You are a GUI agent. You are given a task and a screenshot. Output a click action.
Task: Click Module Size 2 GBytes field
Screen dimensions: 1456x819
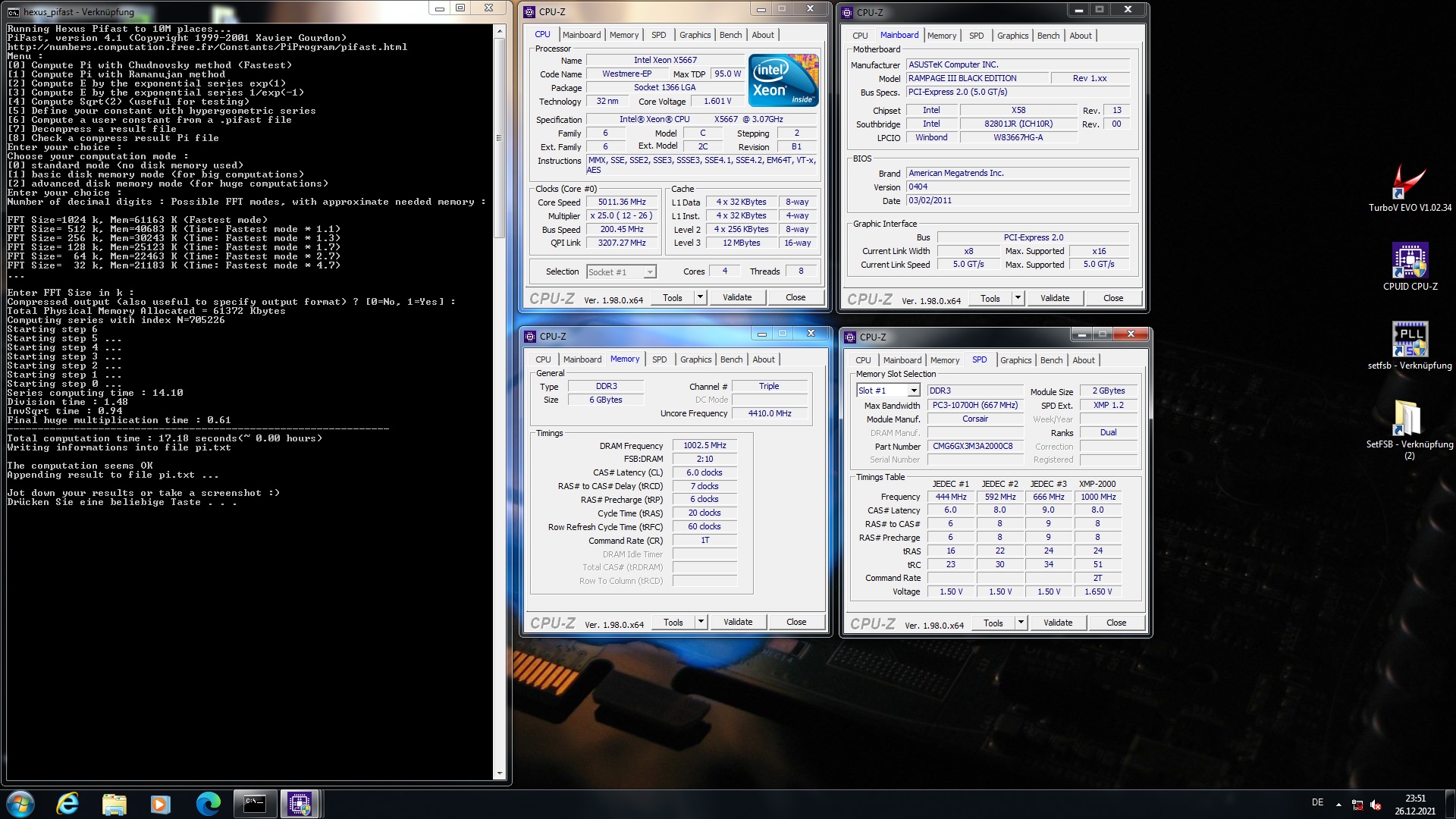[1109, 391]
